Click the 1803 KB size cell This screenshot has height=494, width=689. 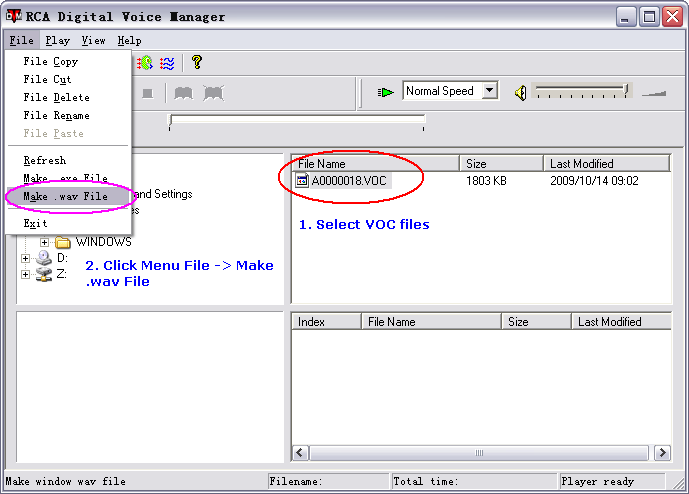486,181
